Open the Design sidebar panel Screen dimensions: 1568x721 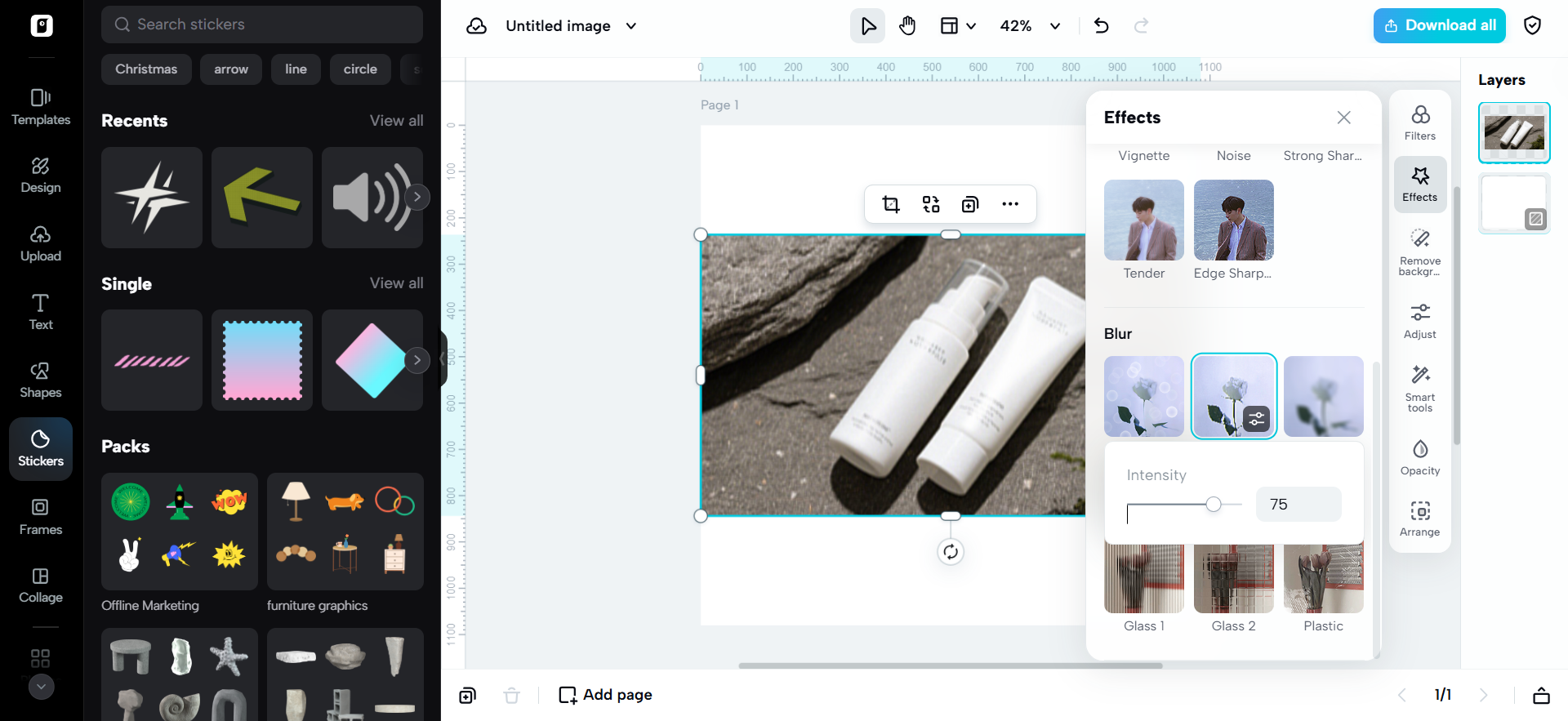pos(41,176)
